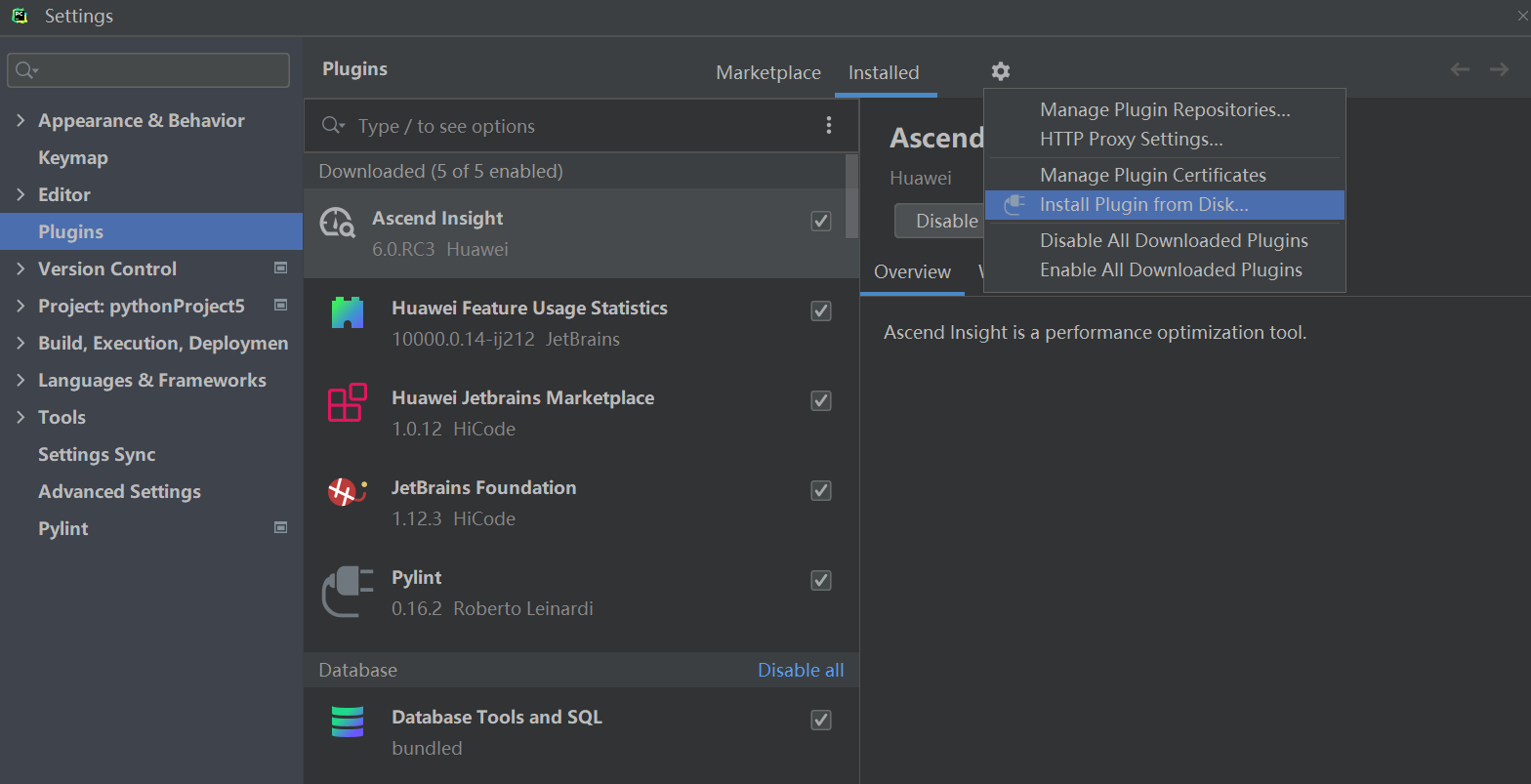Switch to the Installed tab
This screenshot has height=784, width=1531.
click(x=884, y=72)
